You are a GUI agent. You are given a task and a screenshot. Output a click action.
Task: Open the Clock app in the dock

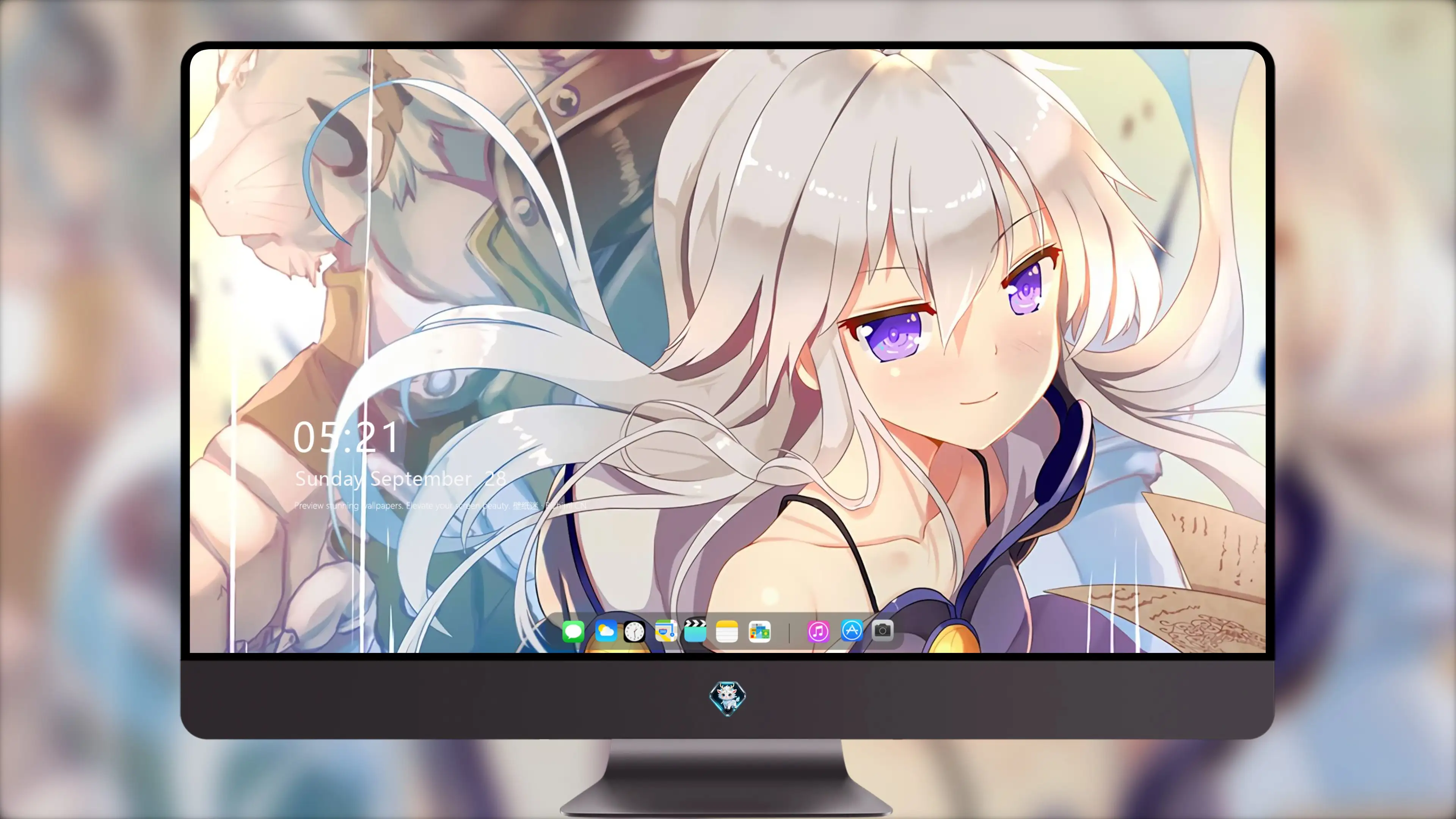coord(634,631)
